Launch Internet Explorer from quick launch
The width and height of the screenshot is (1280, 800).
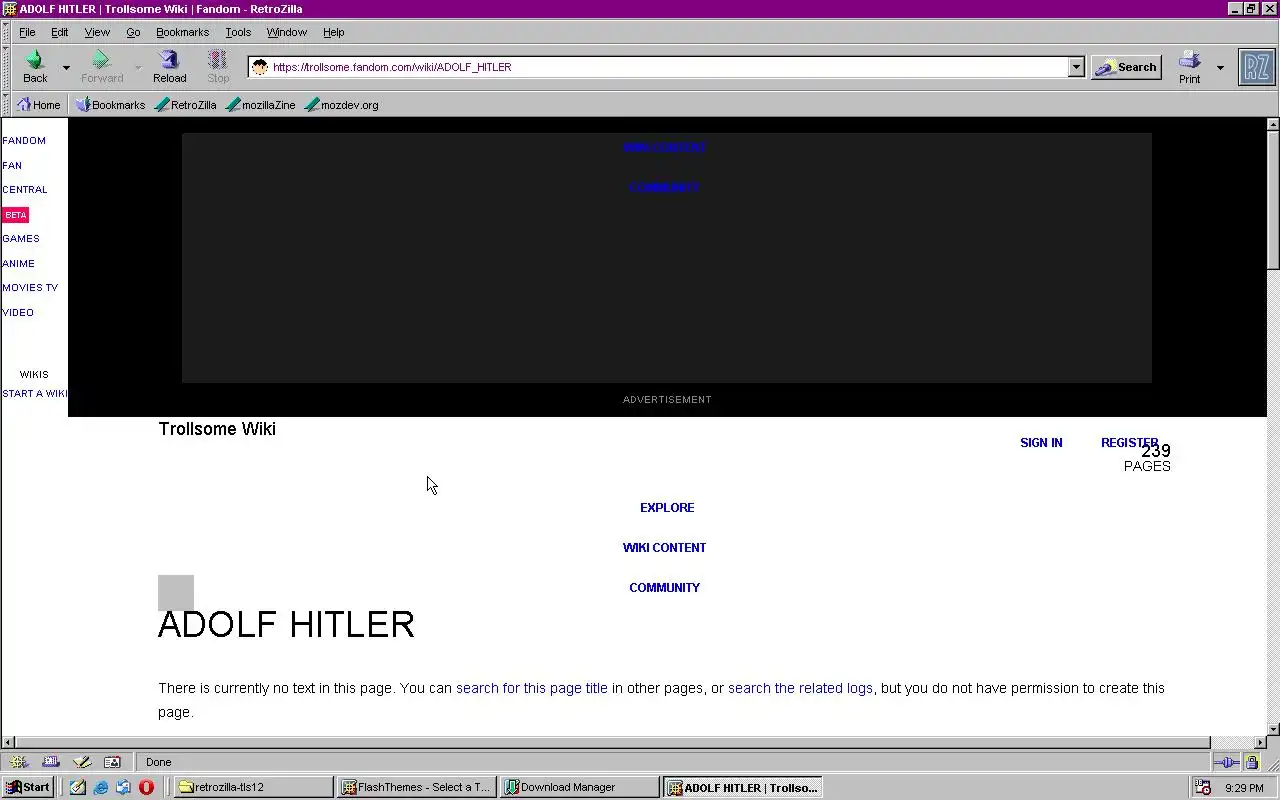101,788
